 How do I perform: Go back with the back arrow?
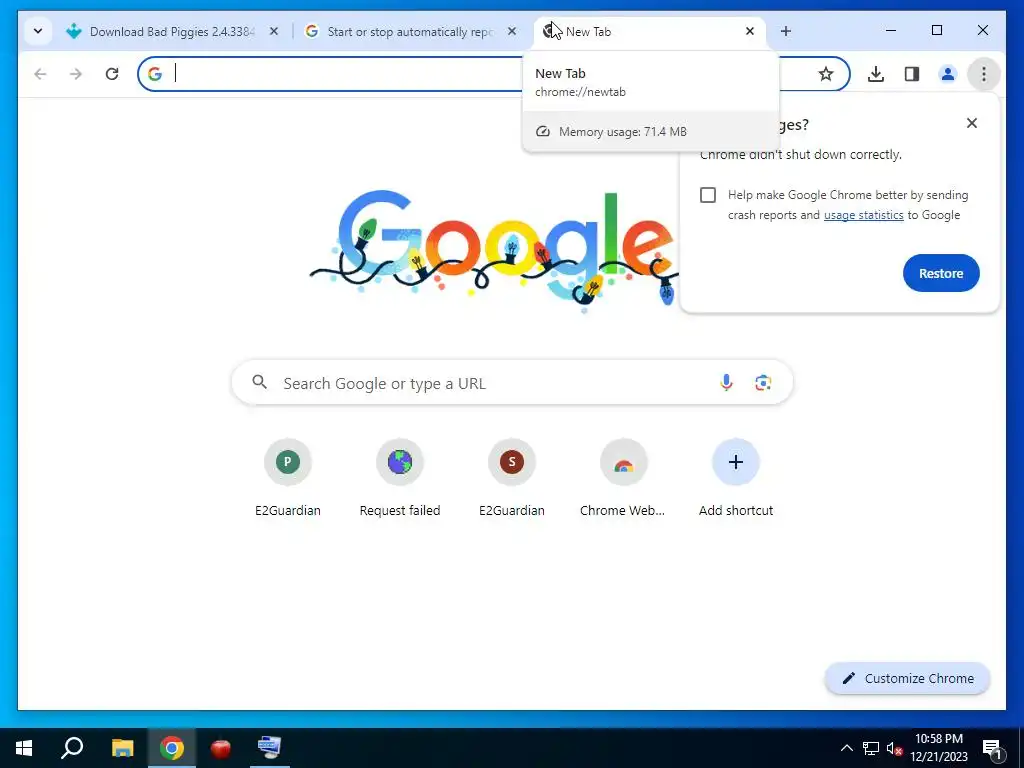40,74
